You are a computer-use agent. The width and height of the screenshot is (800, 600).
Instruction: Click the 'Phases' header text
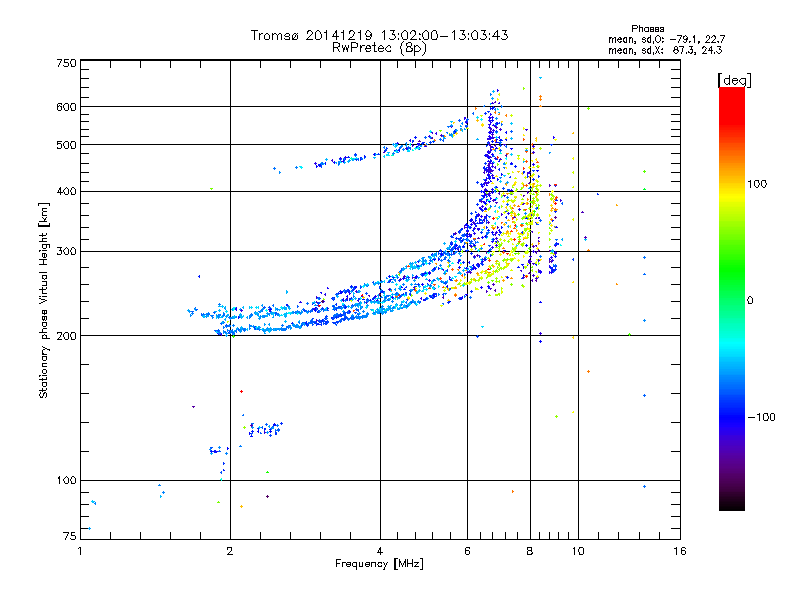pyautogui.click(x=647, y=29)
